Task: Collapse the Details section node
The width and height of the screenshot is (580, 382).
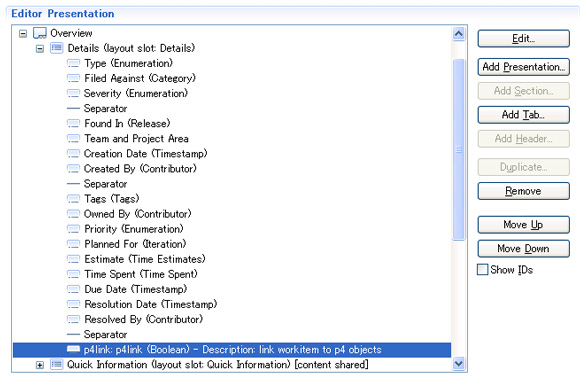Action: click(40, 49)
